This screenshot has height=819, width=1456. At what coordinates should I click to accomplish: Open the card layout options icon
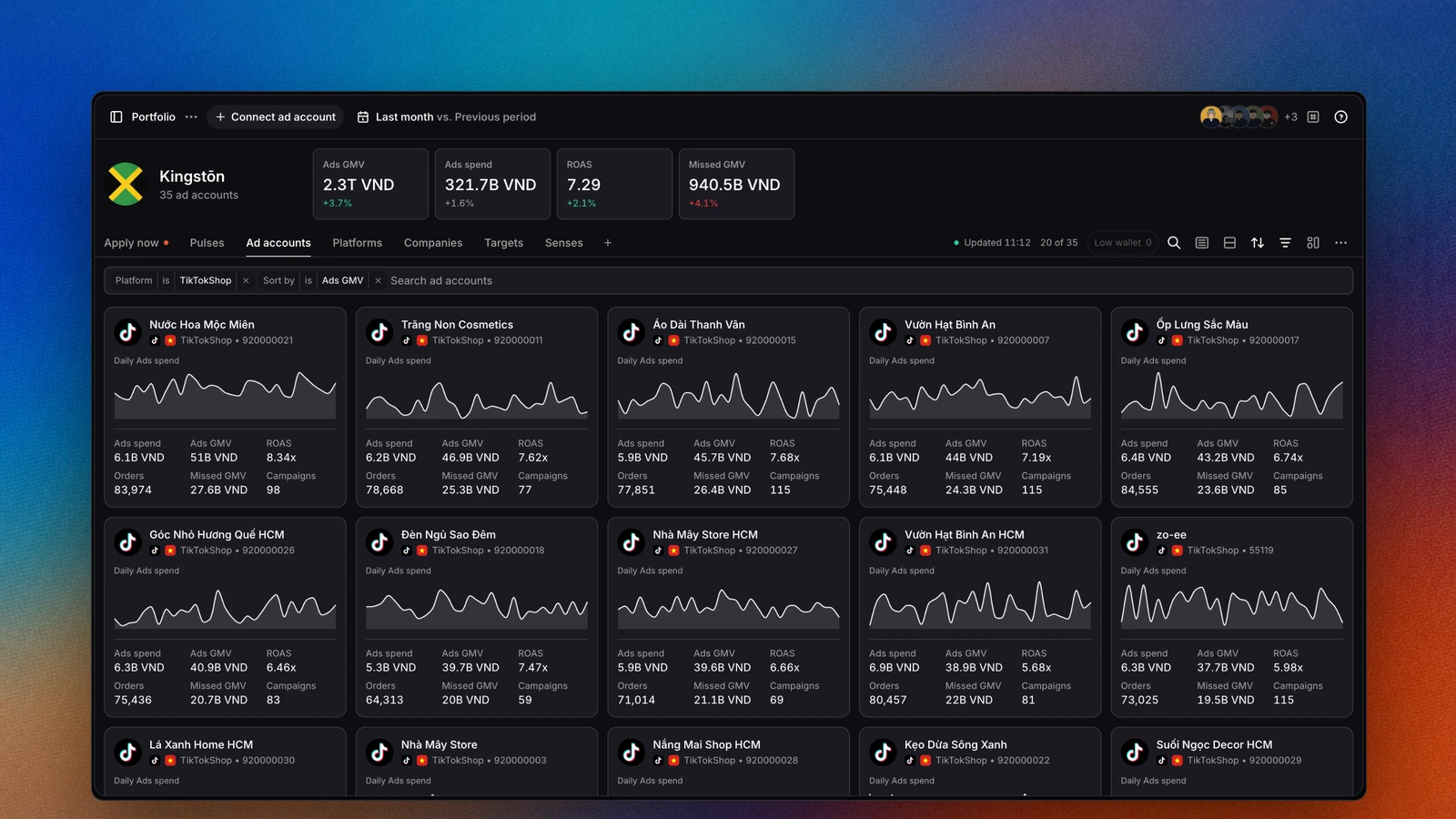click(1313, 243)
